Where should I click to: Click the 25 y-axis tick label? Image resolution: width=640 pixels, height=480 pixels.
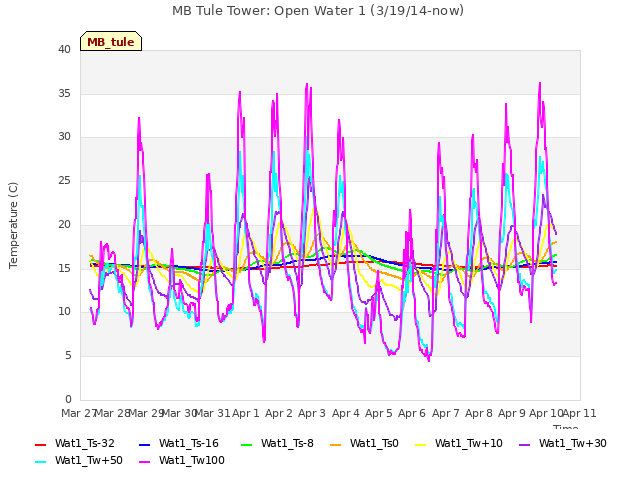(64, 180)
